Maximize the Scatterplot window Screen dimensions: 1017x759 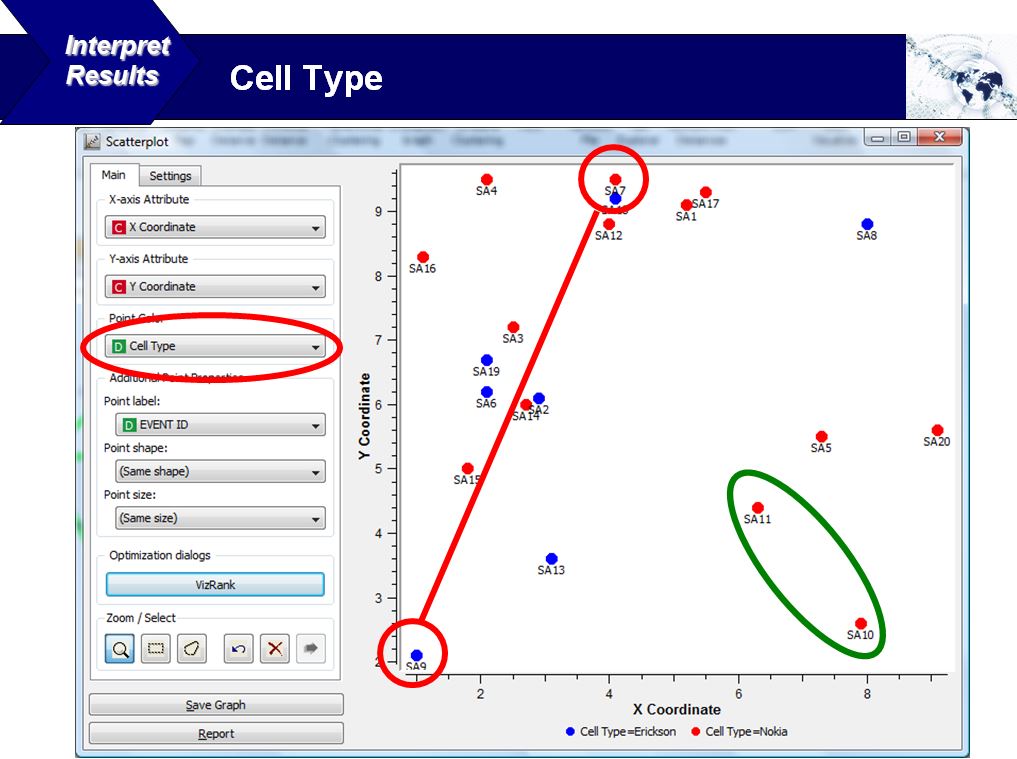pyautogui.click(x=903, y=139)
